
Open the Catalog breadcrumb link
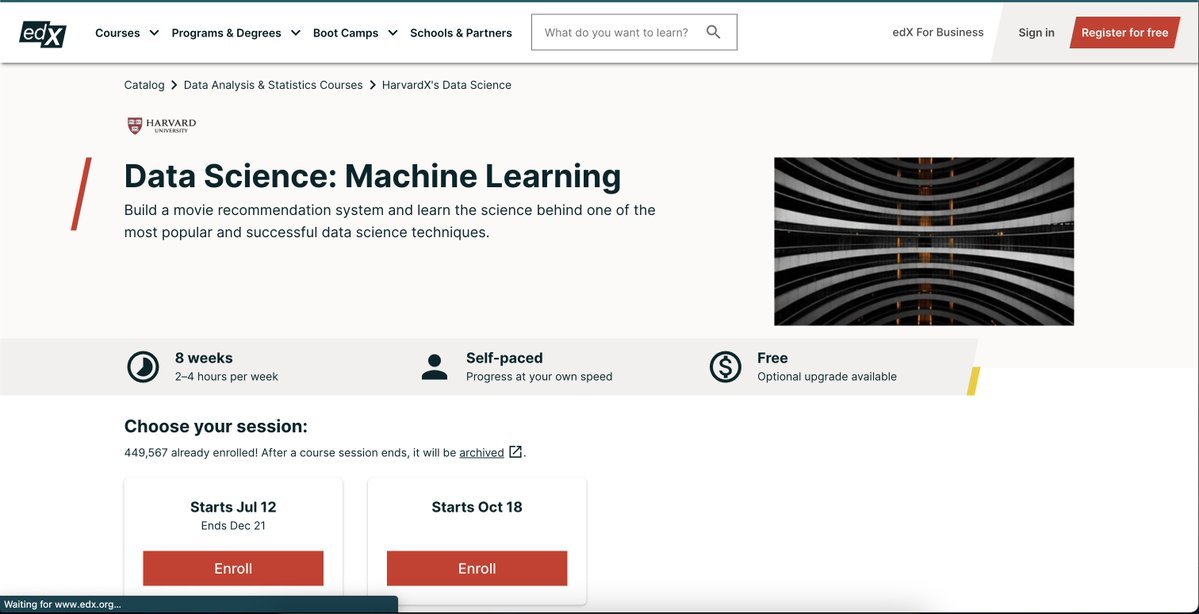[144, 85]
